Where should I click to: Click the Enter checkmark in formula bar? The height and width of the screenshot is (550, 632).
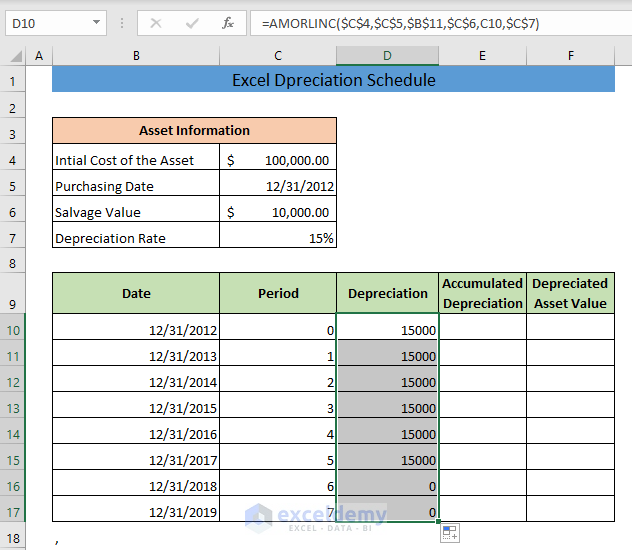pyautogui.click(x=192, y=23)
